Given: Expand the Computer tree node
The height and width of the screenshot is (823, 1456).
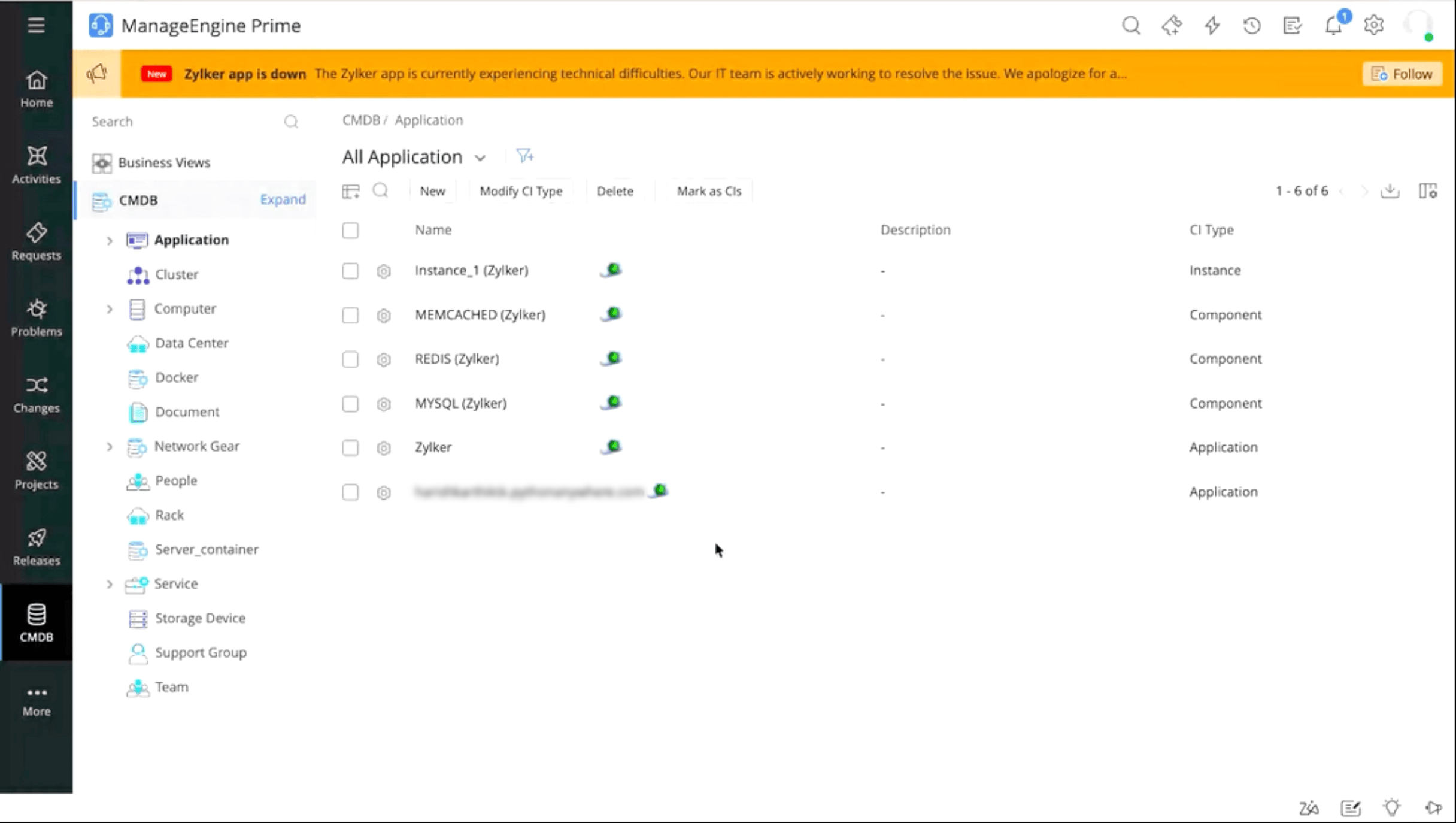Looking at the screenshot, I should 109,309.
